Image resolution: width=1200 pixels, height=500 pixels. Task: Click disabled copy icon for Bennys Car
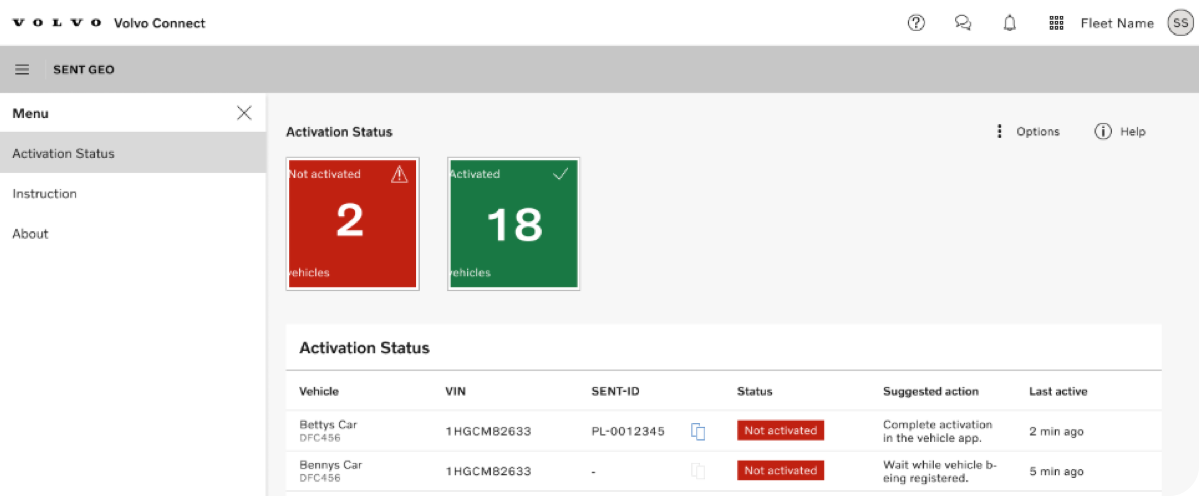click(x=698, y=471)
